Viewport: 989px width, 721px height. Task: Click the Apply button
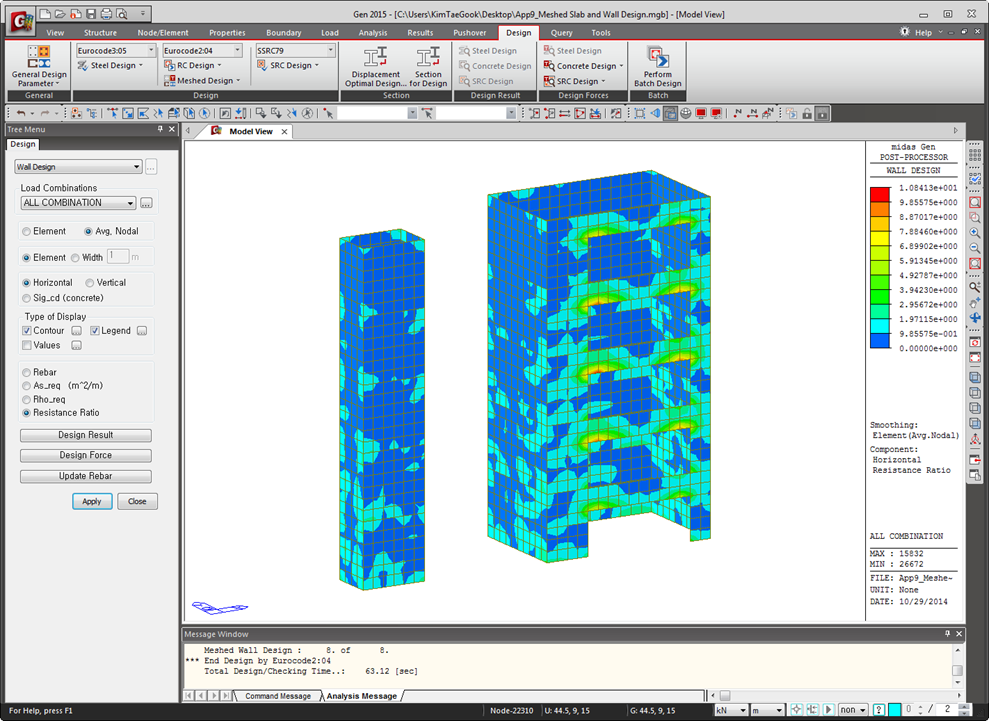pos(92,501)
